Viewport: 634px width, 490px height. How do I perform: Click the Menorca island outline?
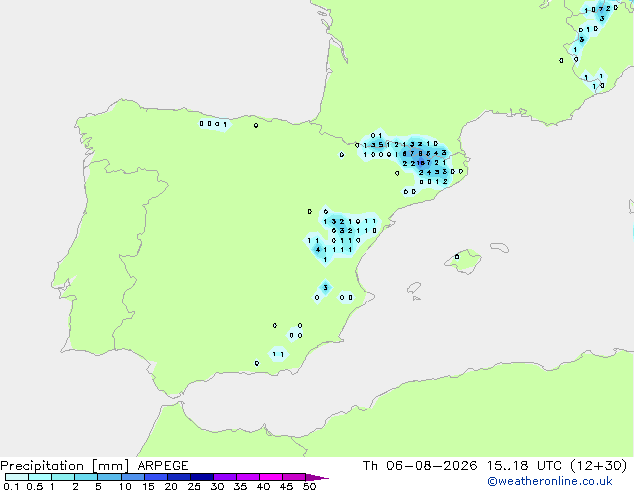[x=499, y=247]
